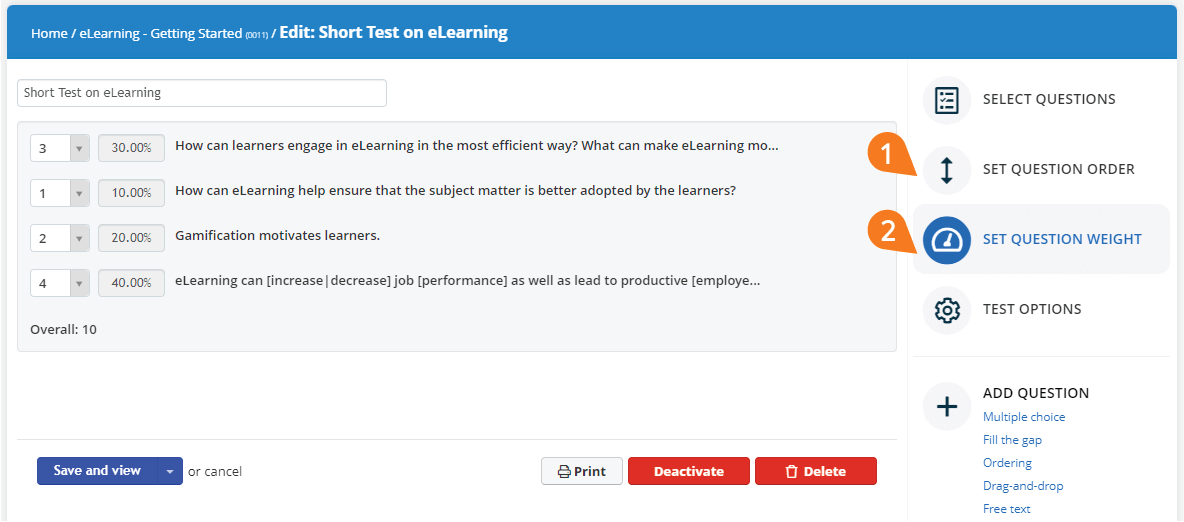Open weight dropdown showing value 1

60,193
